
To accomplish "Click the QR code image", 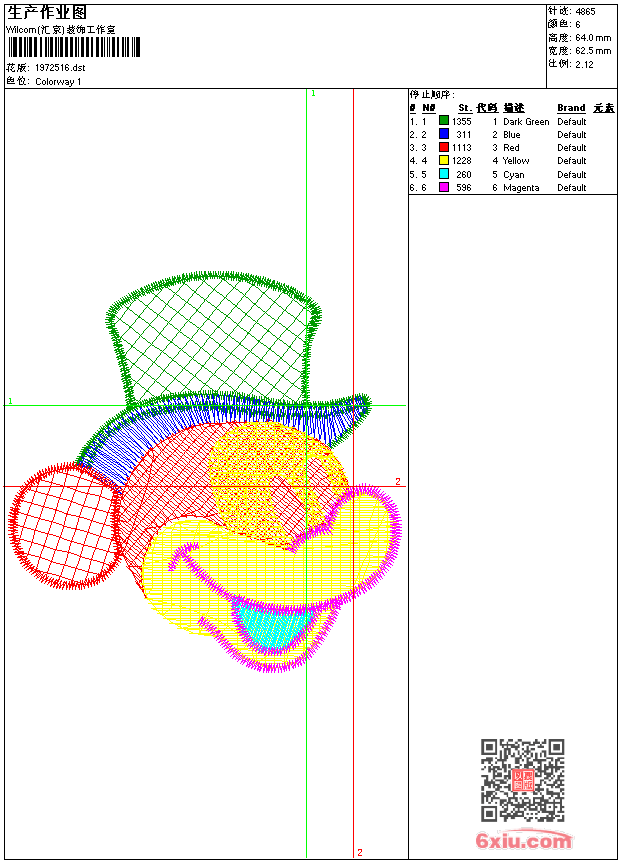I will pos(522,779).
